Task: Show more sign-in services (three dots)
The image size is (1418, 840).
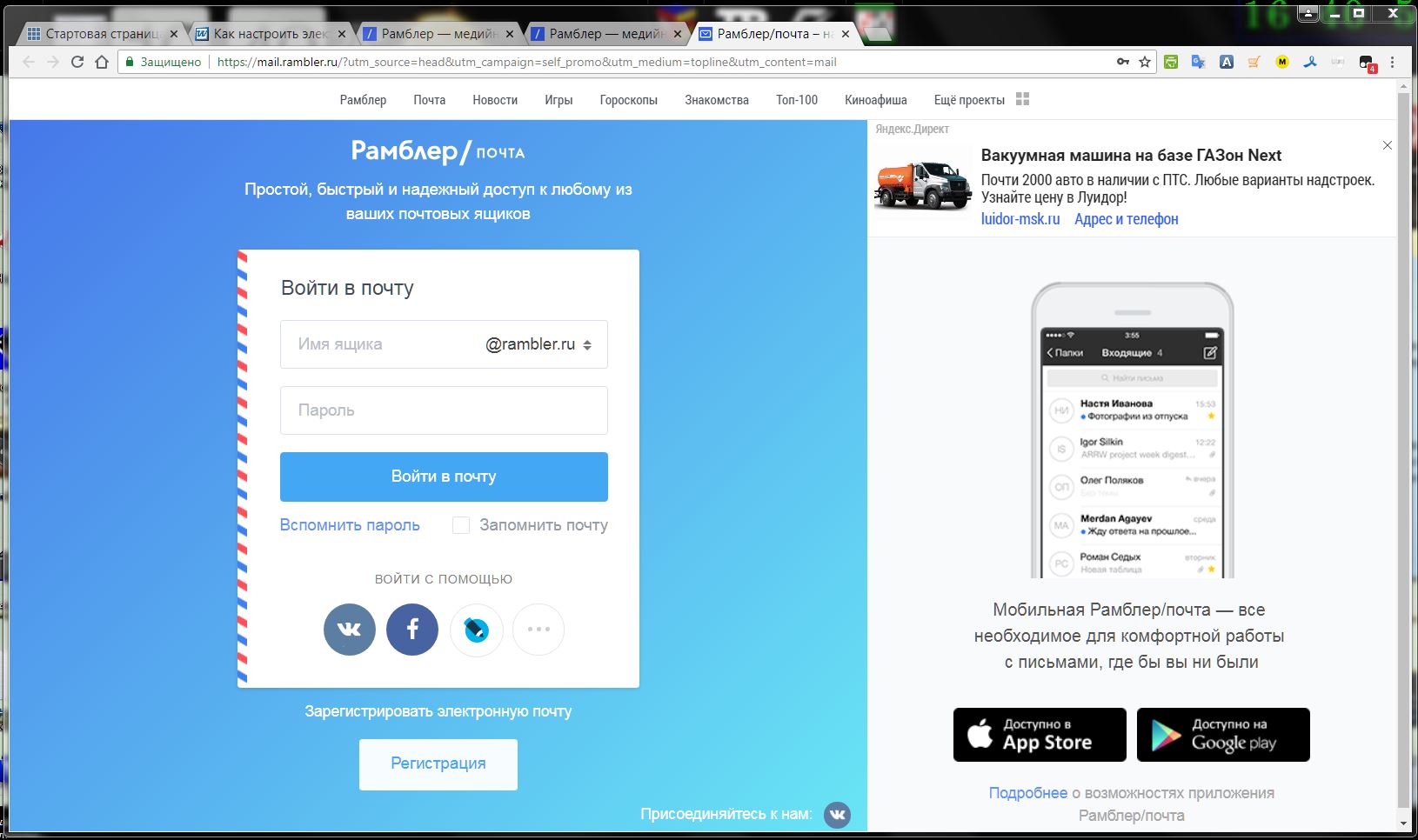Action: click(x=538, y=630)
